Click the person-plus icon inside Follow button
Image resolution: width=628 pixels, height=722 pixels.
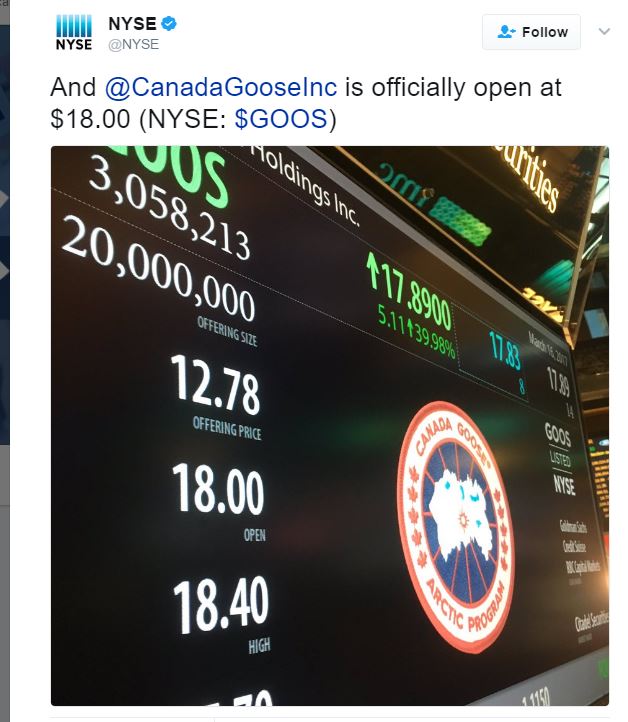tap(506, 32)
